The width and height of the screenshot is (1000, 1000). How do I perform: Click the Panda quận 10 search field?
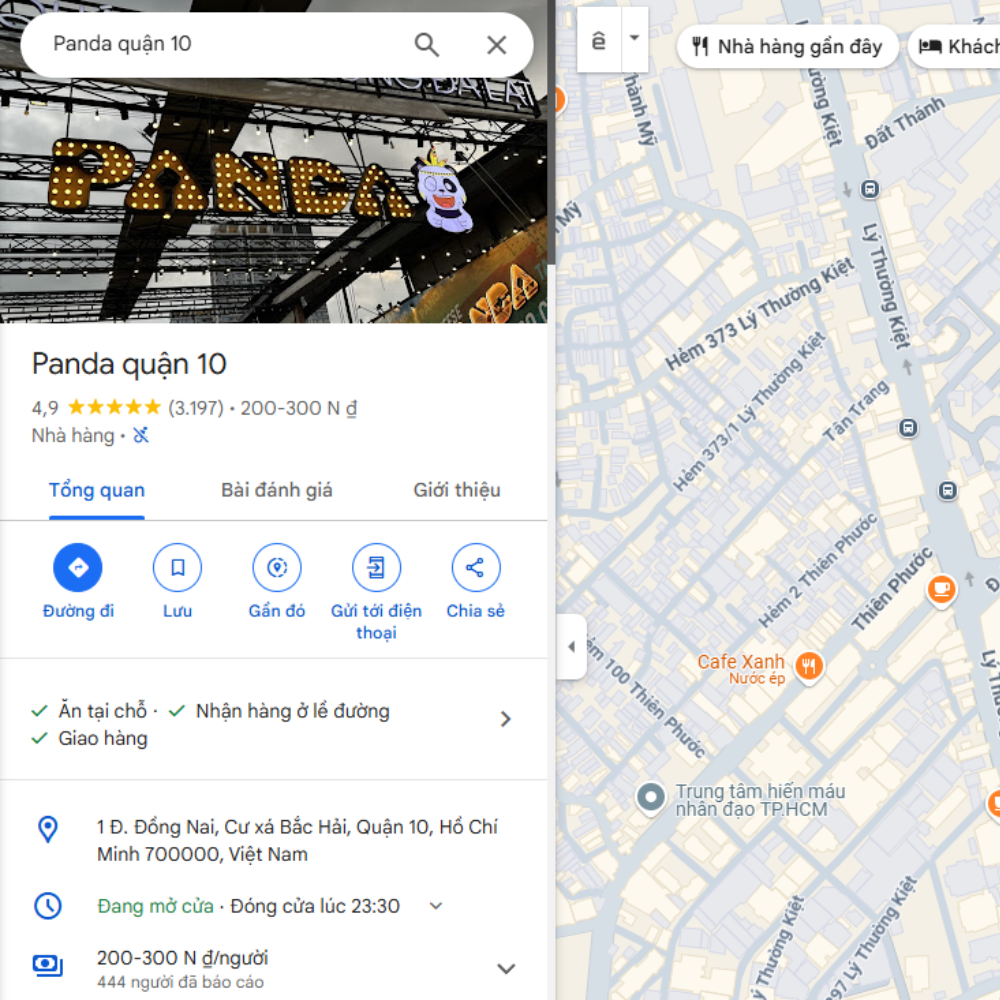coord(223,44)
